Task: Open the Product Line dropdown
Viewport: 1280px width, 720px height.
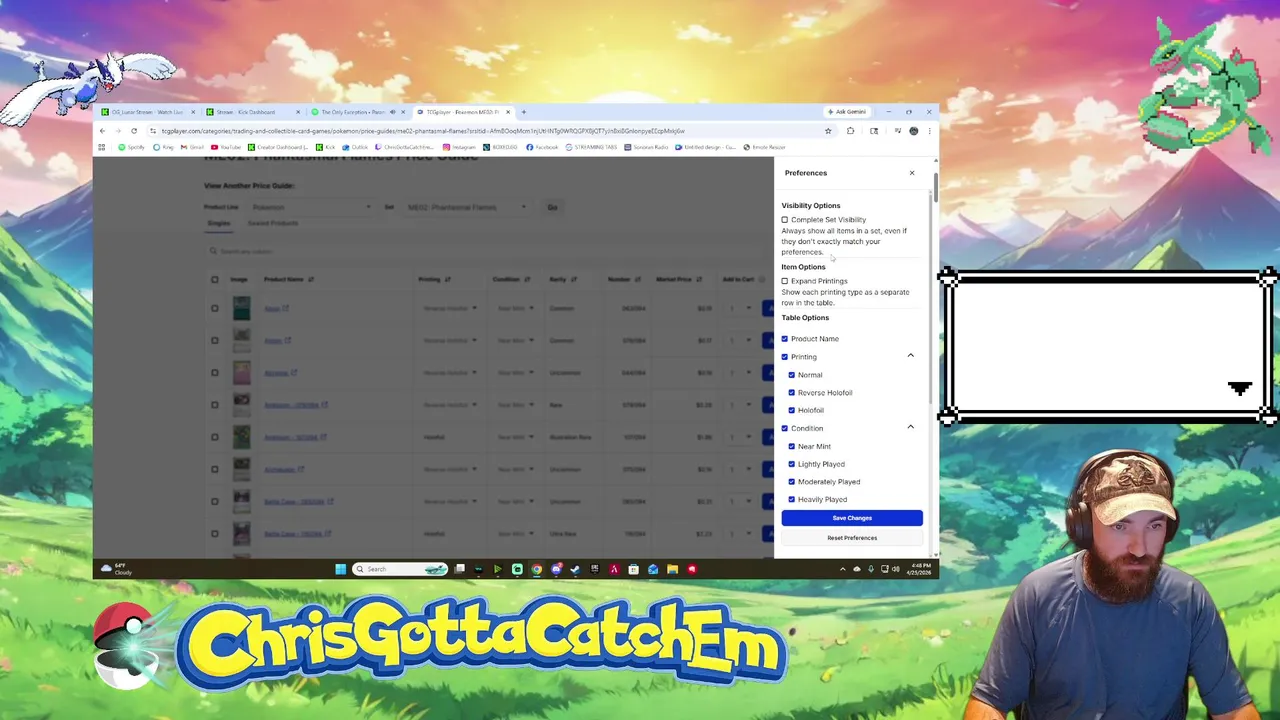Action: coord(311,207)
